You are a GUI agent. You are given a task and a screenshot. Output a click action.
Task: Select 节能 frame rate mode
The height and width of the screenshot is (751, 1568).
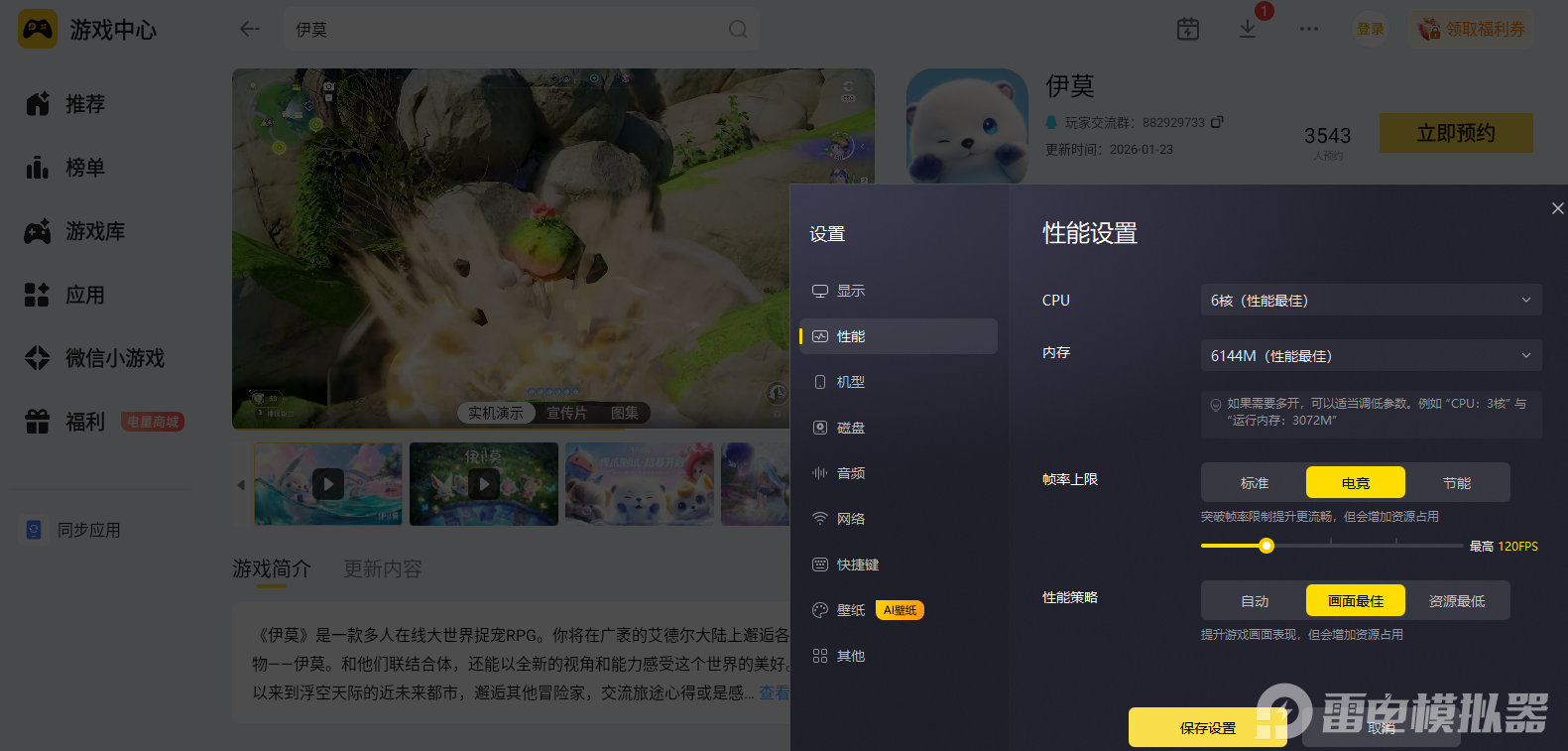click(x=1457, y=483)
